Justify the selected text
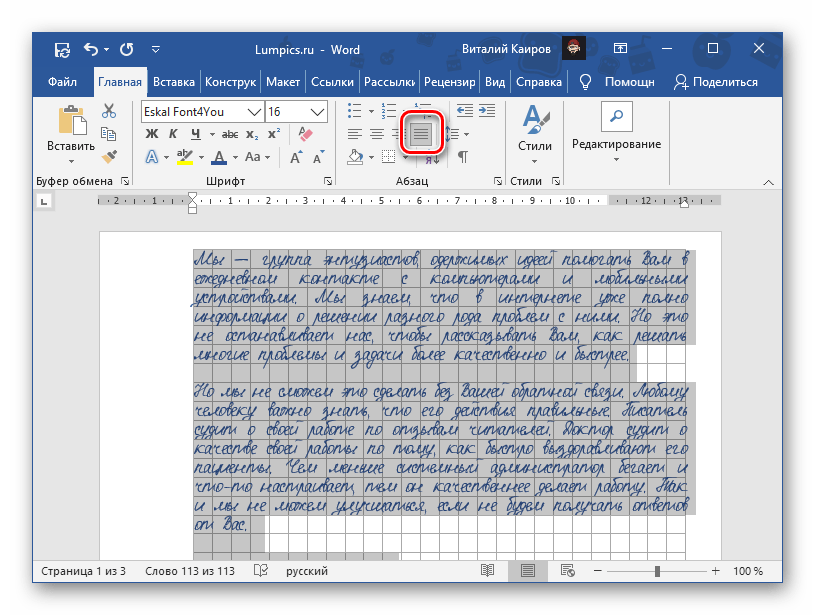Image resolution: width=815 pixels, height=615 pixels. click(423, 135)
